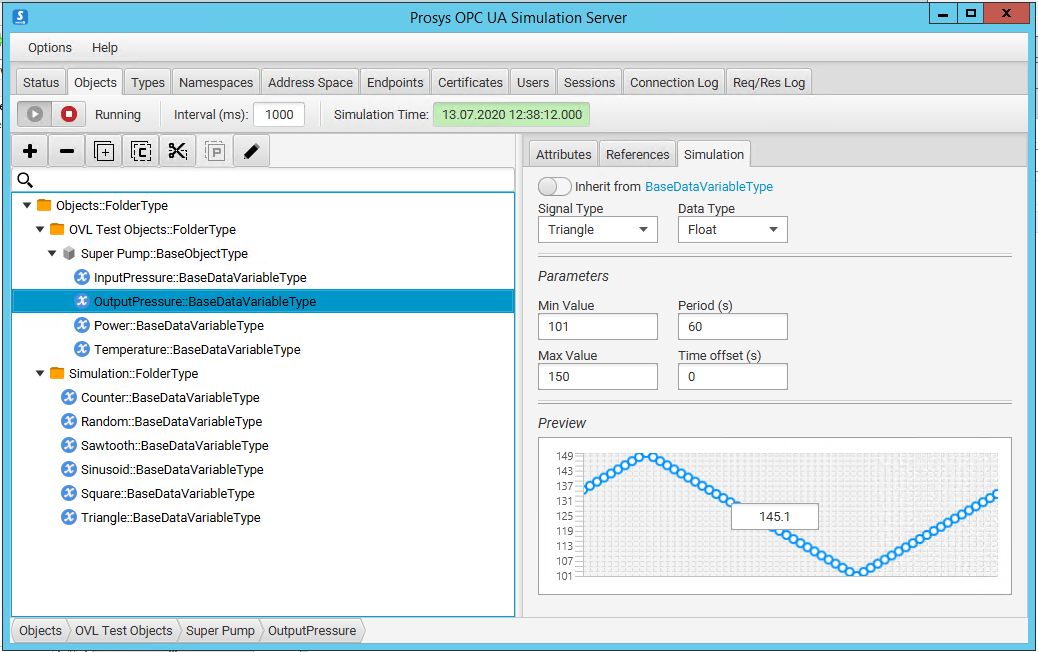
Task: Click the variable icon beside InputPressure
Action: click(82, 277)
